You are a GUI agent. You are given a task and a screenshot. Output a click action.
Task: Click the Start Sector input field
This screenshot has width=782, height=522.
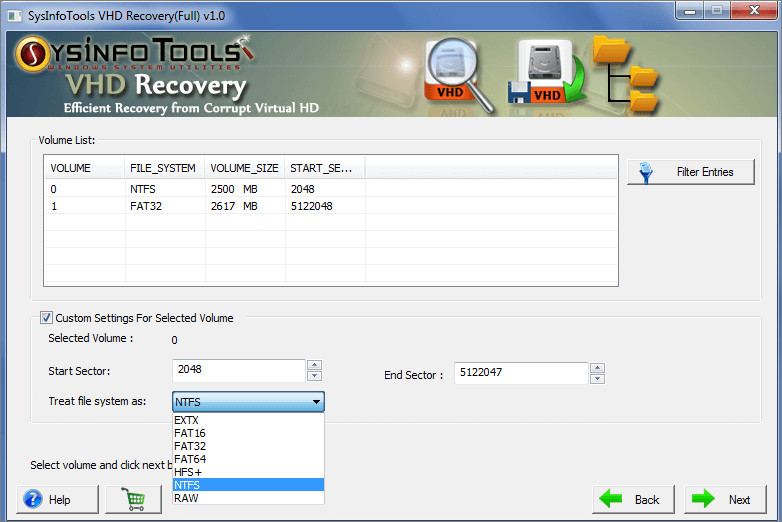tap(238, 370)
